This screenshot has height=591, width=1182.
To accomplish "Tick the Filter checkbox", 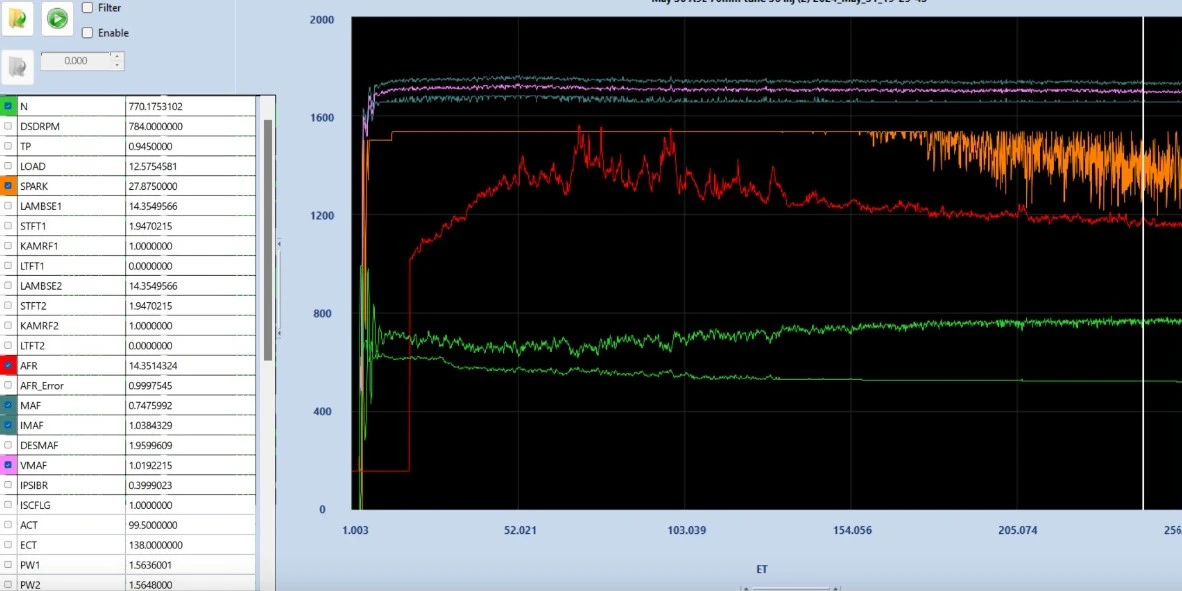I will (x=87, y=8).
